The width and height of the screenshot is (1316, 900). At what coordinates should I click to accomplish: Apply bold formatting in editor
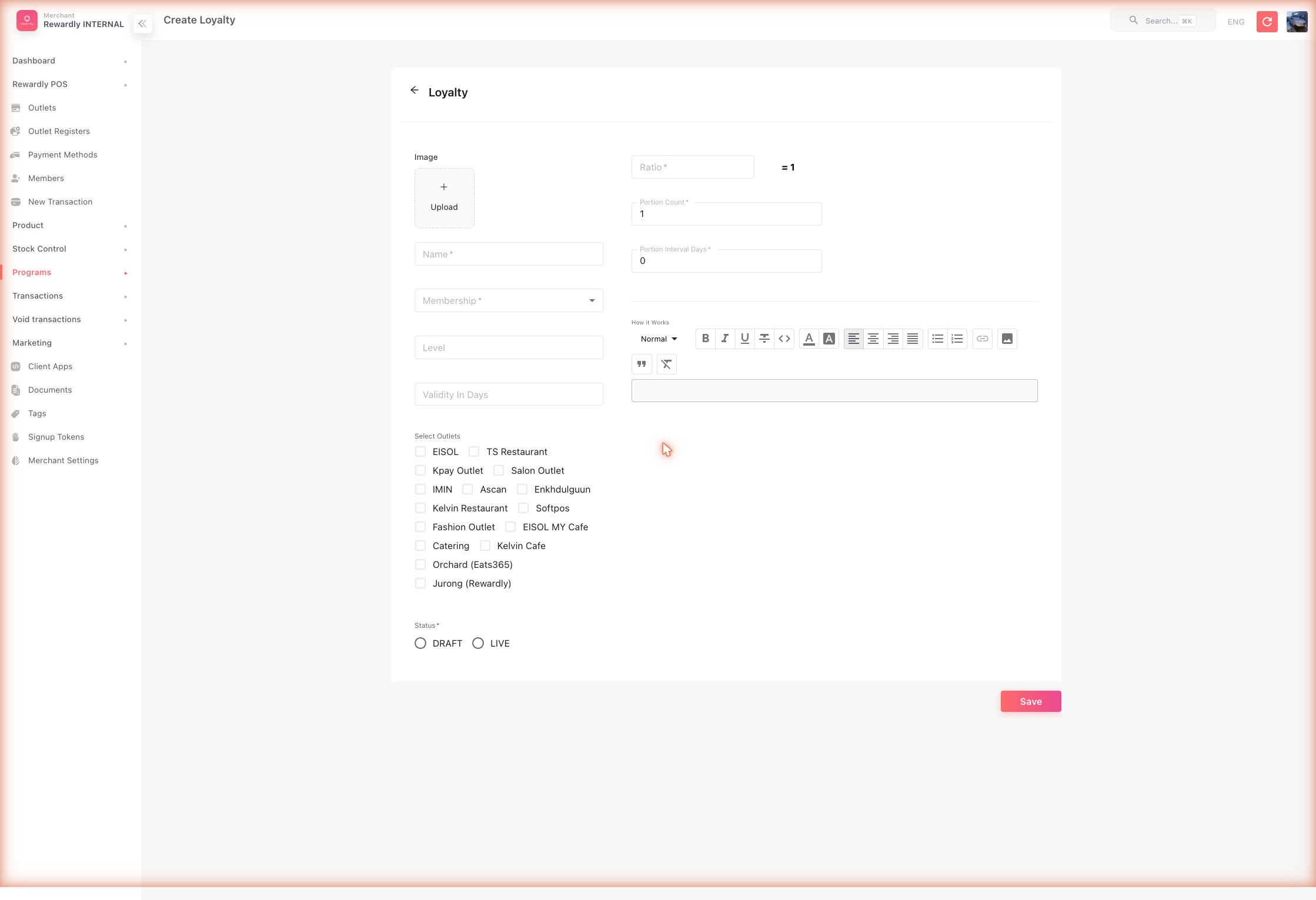pos(706,339)
